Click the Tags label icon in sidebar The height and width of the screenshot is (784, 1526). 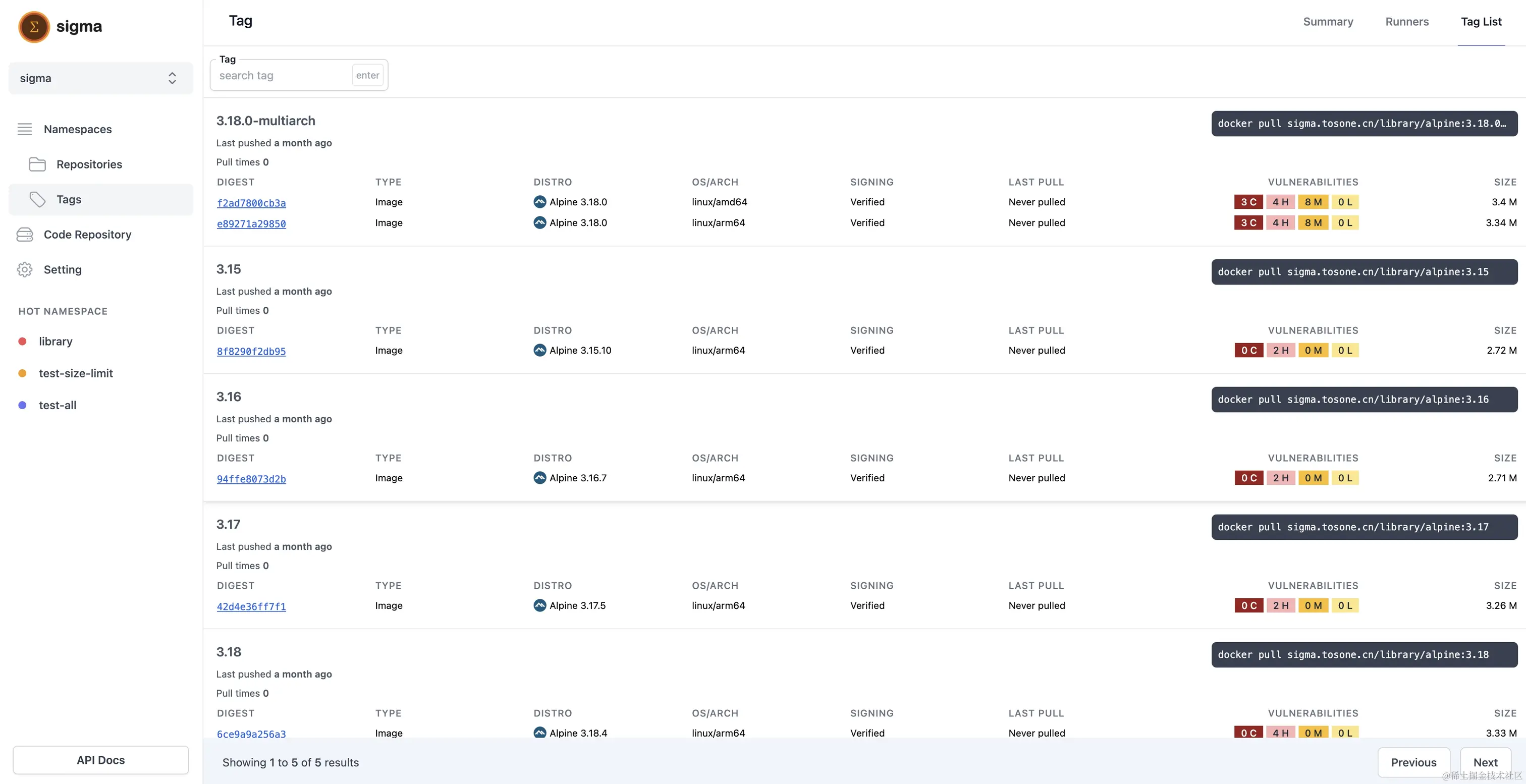point(37,200)
